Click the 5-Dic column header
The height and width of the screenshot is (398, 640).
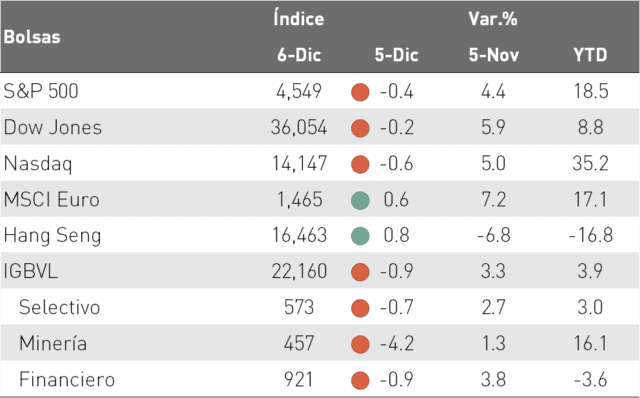click(x=396, y=55)
